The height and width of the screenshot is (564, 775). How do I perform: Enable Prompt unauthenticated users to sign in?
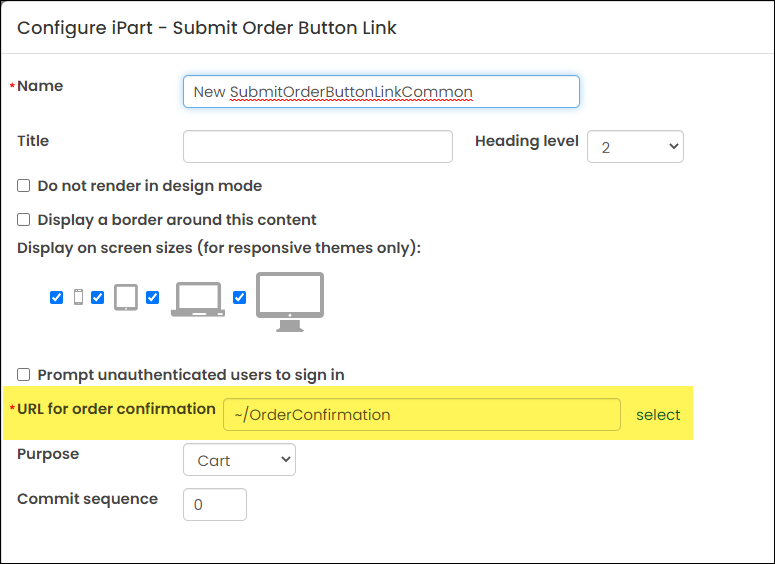point(23,375)
